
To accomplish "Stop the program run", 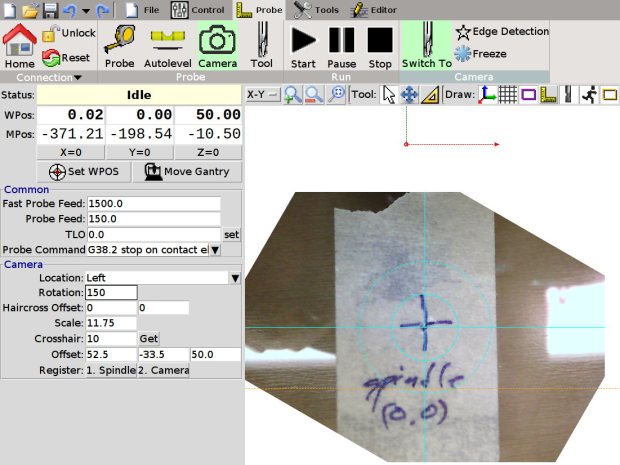I will tap(380, 46).
